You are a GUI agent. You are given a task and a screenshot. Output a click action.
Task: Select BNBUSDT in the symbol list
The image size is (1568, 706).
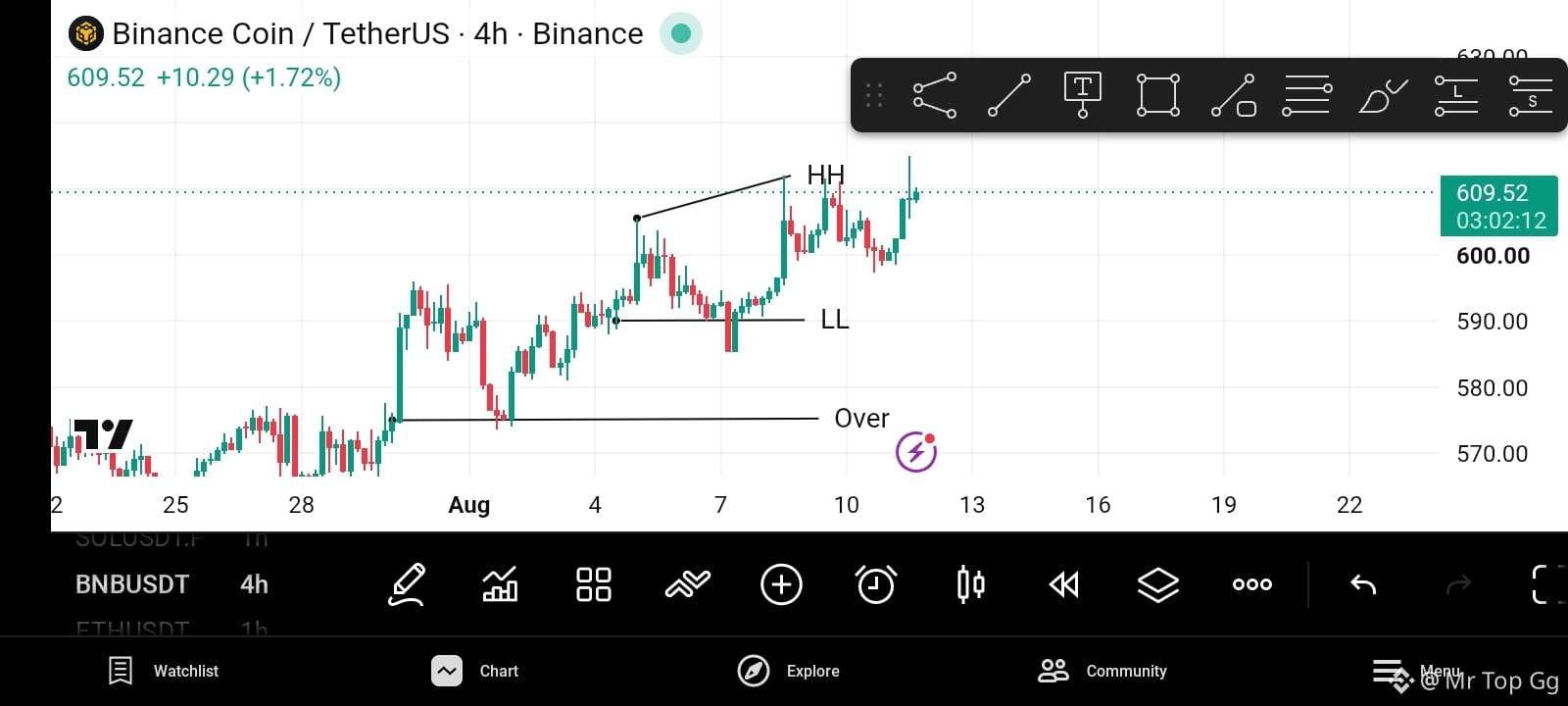tap(132, 584)
